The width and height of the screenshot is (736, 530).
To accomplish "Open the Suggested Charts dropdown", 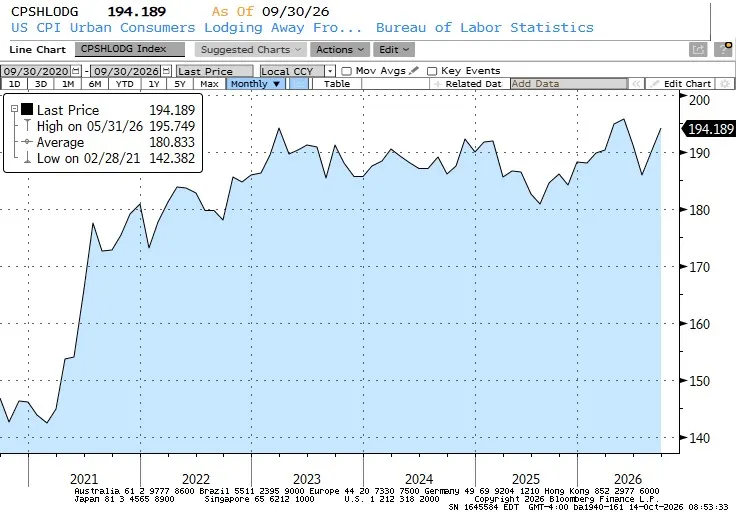I will (251, 49).
